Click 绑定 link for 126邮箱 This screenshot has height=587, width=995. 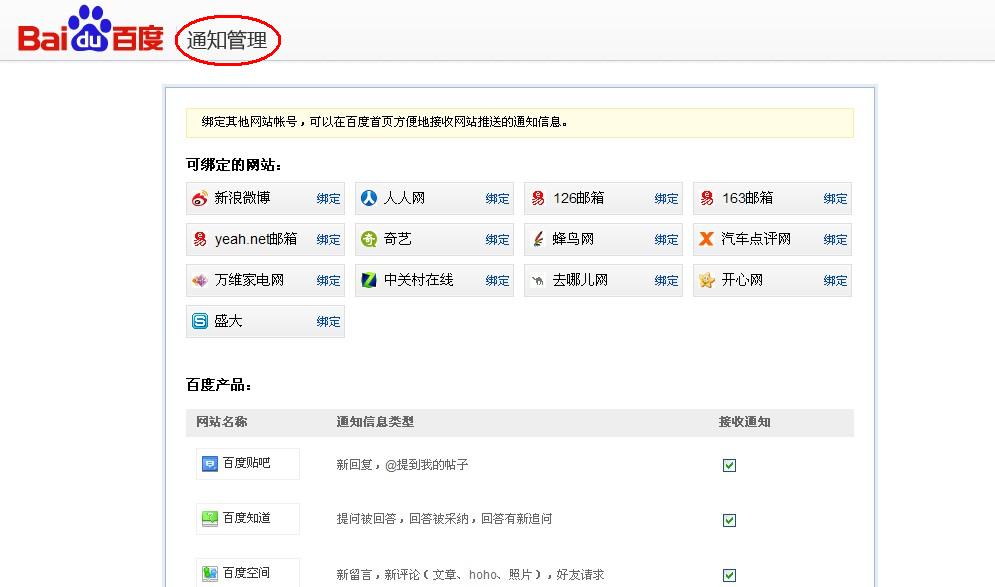tap(666, 199)
